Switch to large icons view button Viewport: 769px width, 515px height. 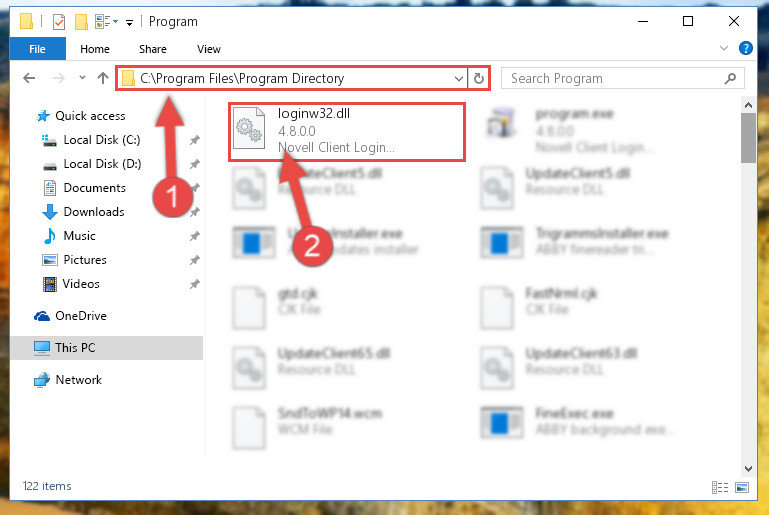tap(742, 487)
